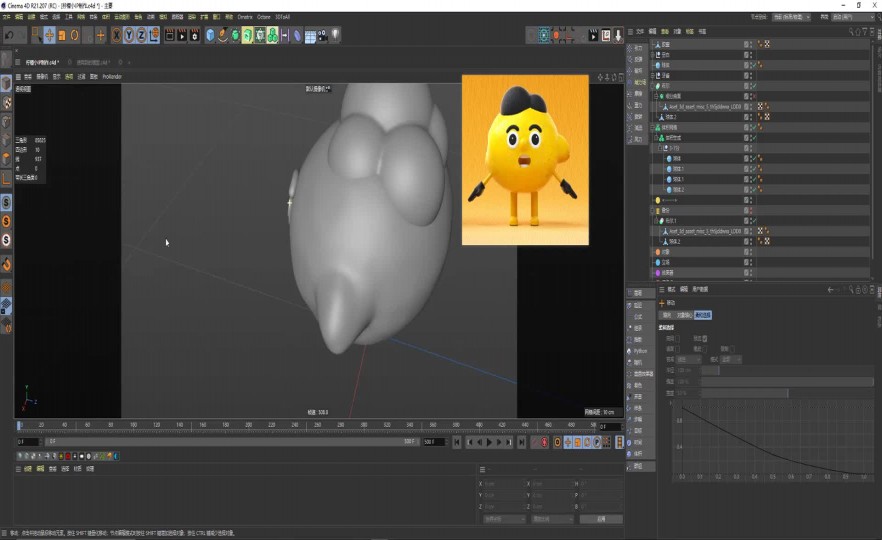Screen dimensions: 882x540
Task: Open the Cinetrix menu
Action: (245, 17)
